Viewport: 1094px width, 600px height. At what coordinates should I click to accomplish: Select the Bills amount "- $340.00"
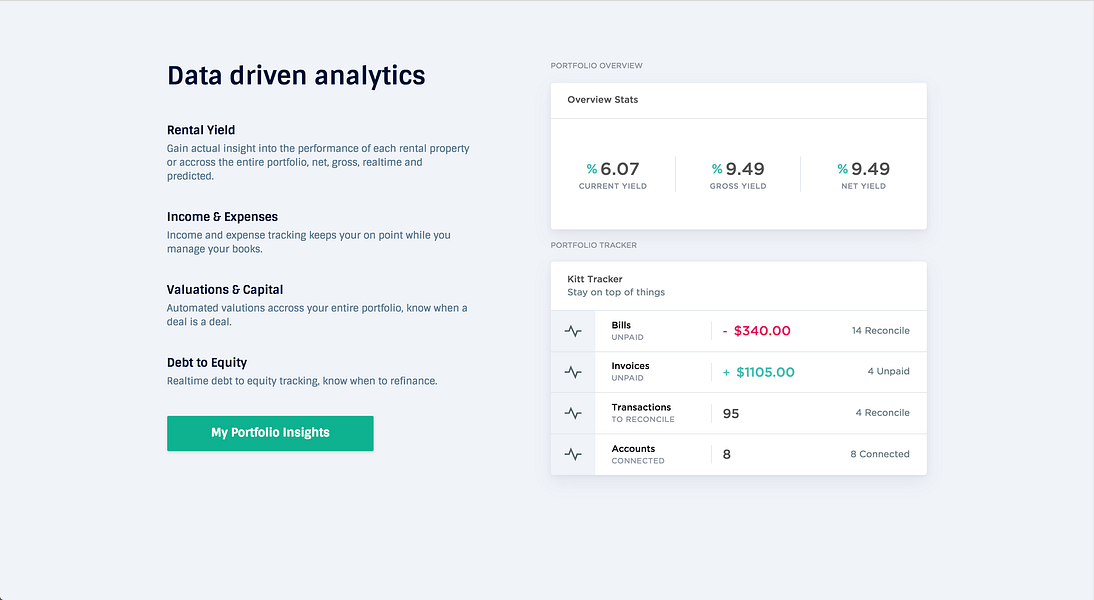click(756, 331)
